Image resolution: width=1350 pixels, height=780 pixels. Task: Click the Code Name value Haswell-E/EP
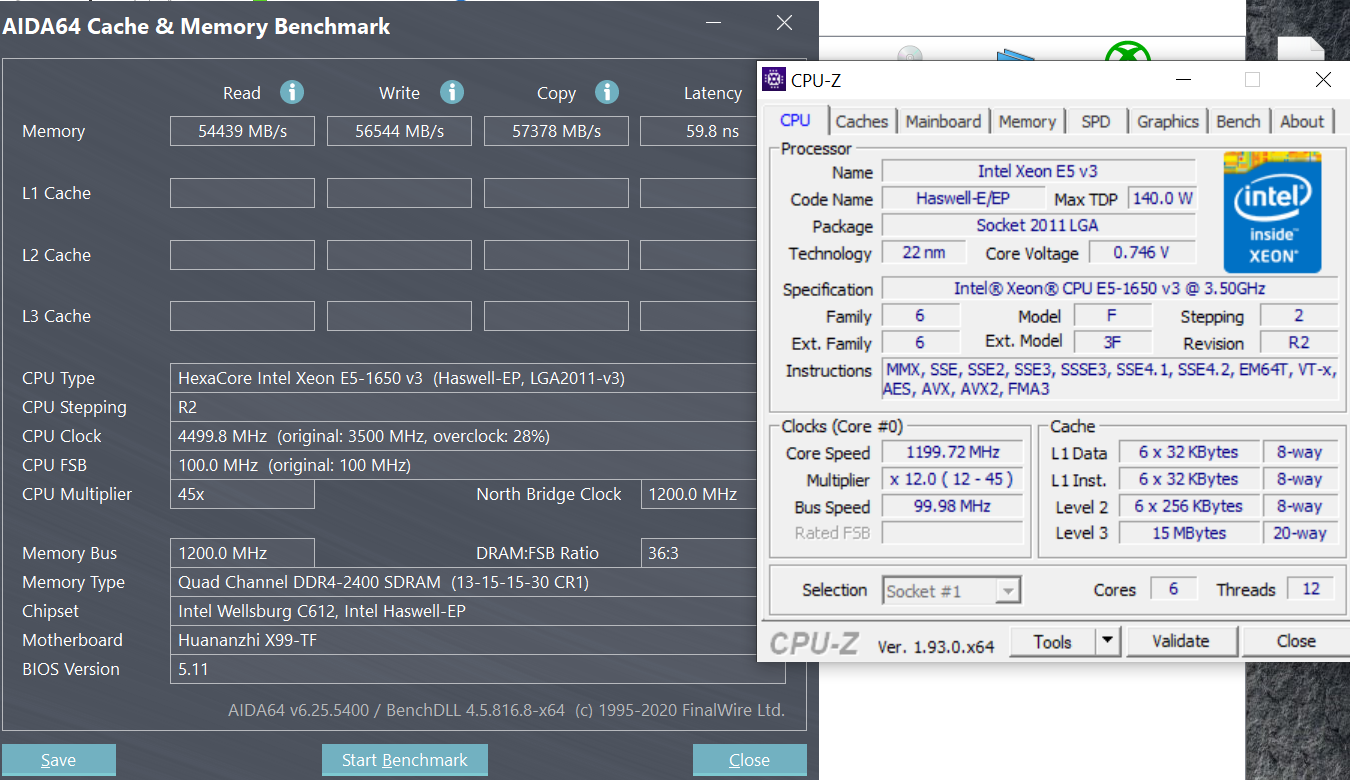coord(963,198)
